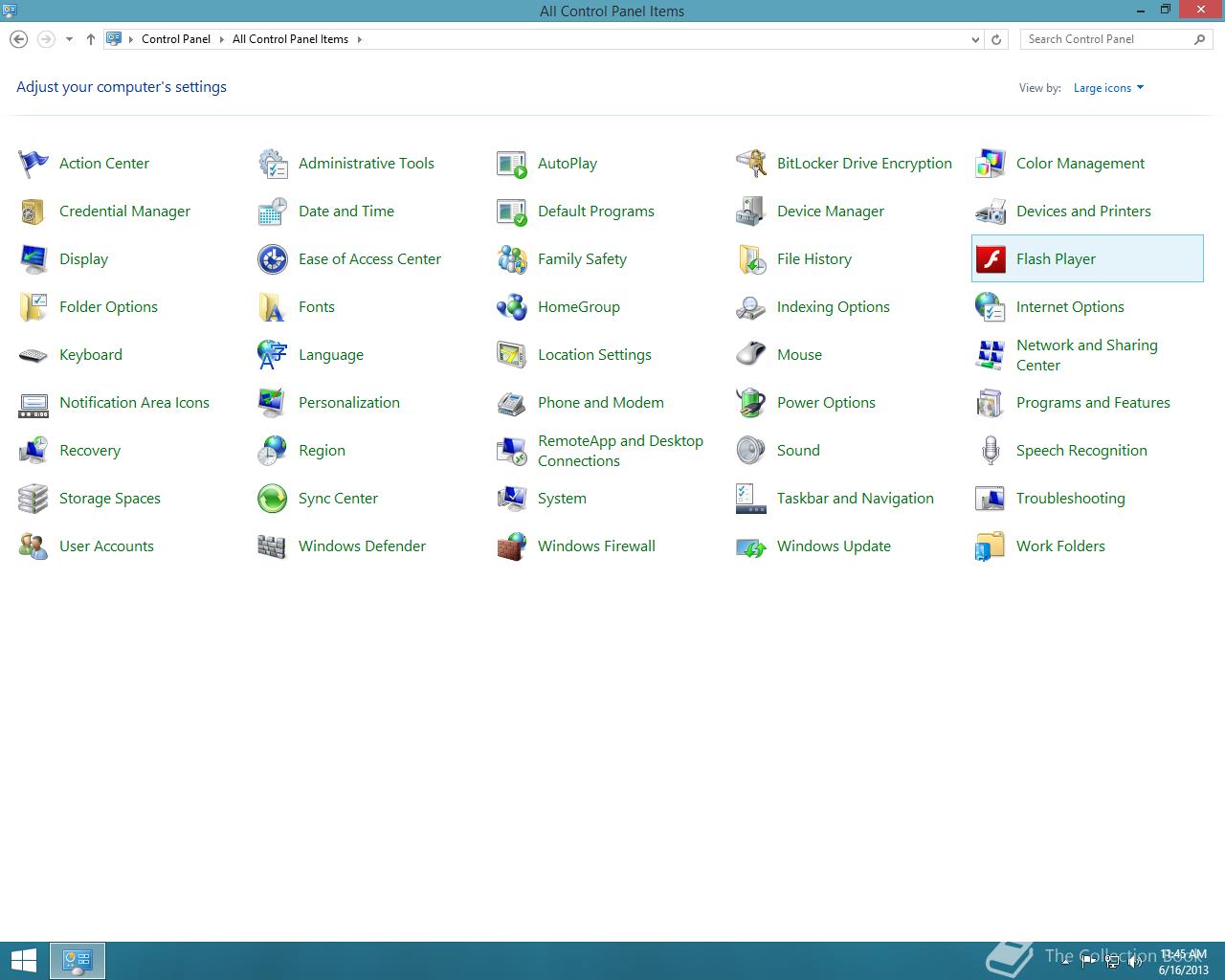The image size is (1225, 980).
Task: Click the Control Panel breadcrumb
Action: 176,39
